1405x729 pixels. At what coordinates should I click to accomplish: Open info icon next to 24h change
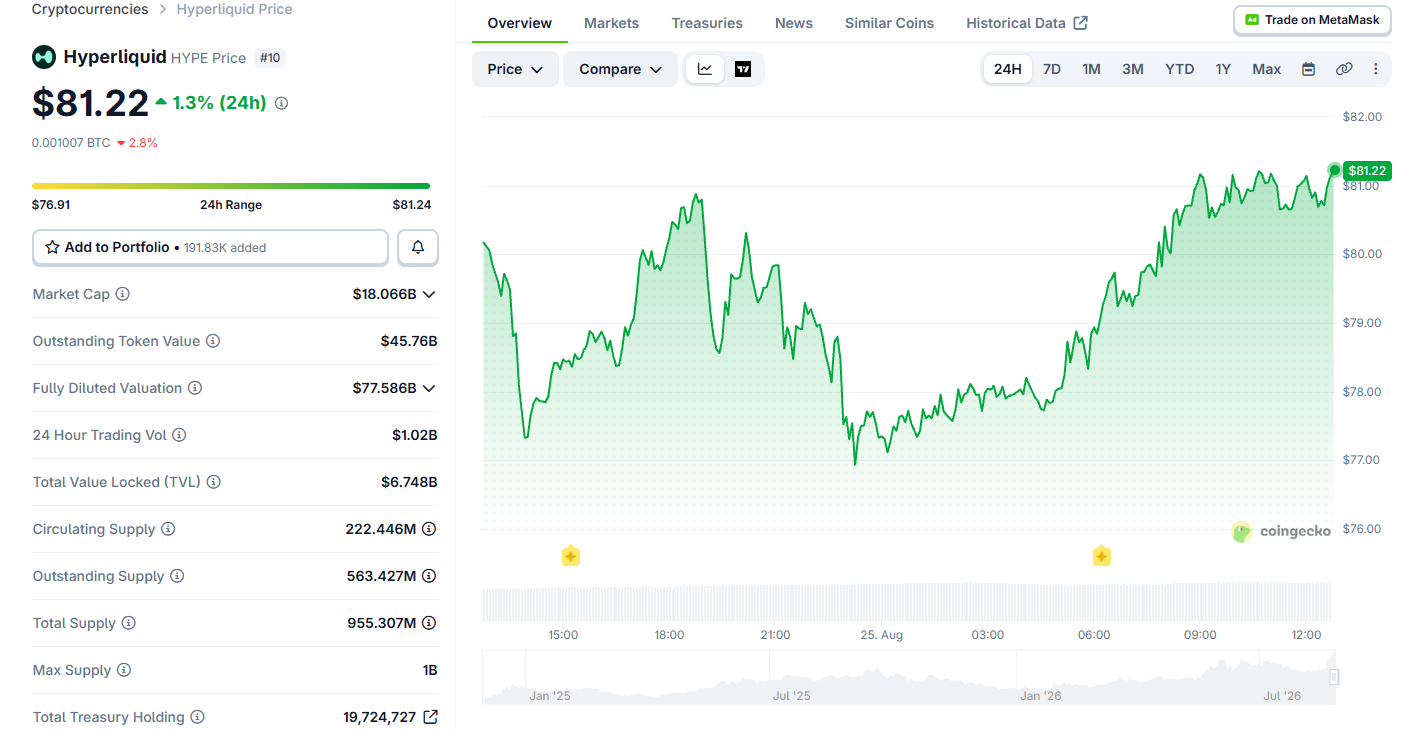pyautogui.click(x=281, y=103)
